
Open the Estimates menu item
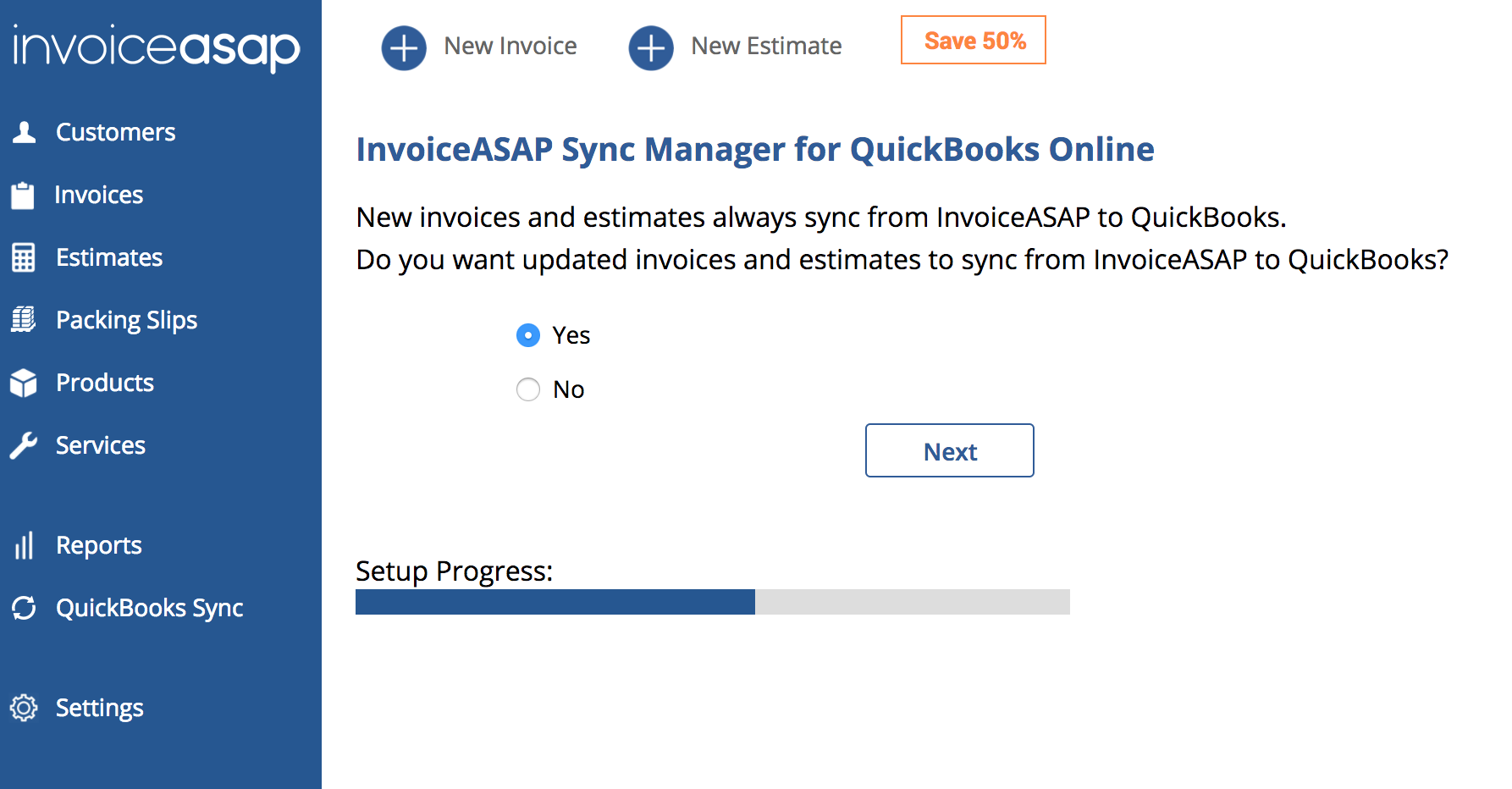(x=109, y=257)
